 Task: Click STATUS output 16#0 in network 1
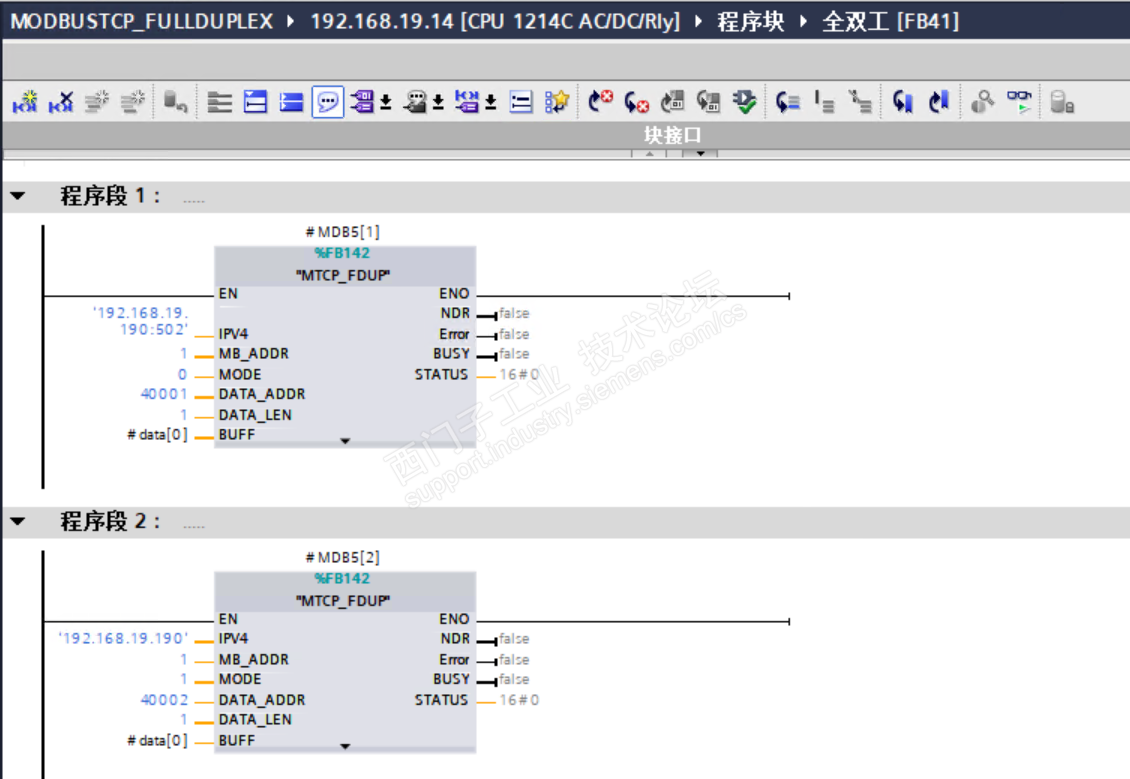click(x=519, y=375)
